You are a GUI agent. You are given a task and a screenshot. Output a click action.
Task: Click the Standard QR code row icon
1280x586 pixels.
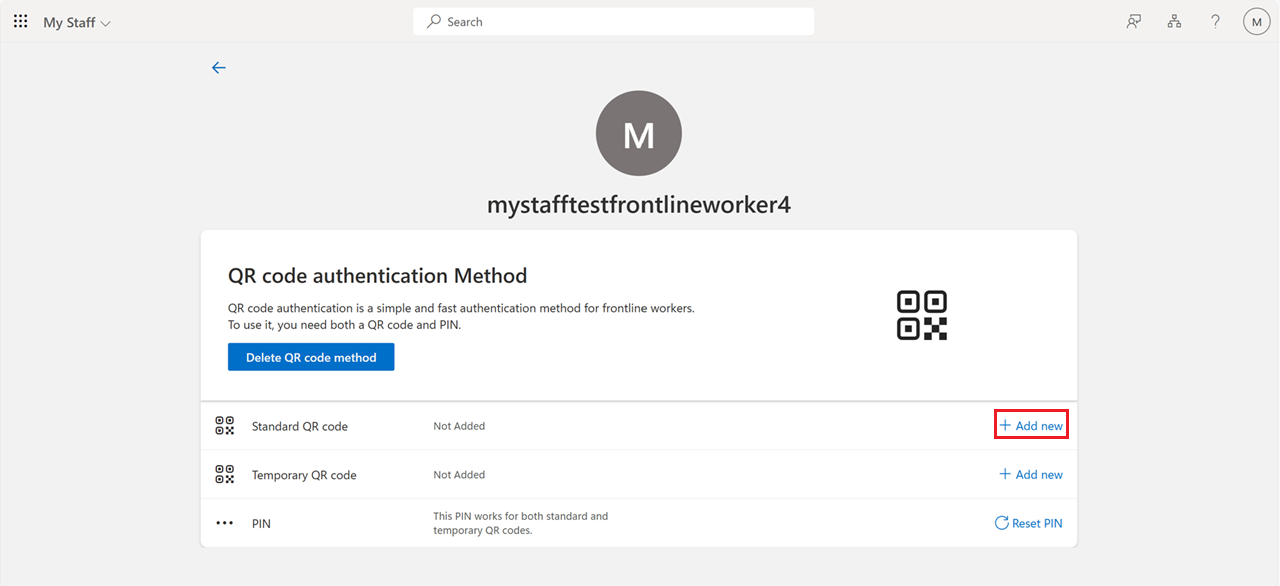click(x=224, y=425)
